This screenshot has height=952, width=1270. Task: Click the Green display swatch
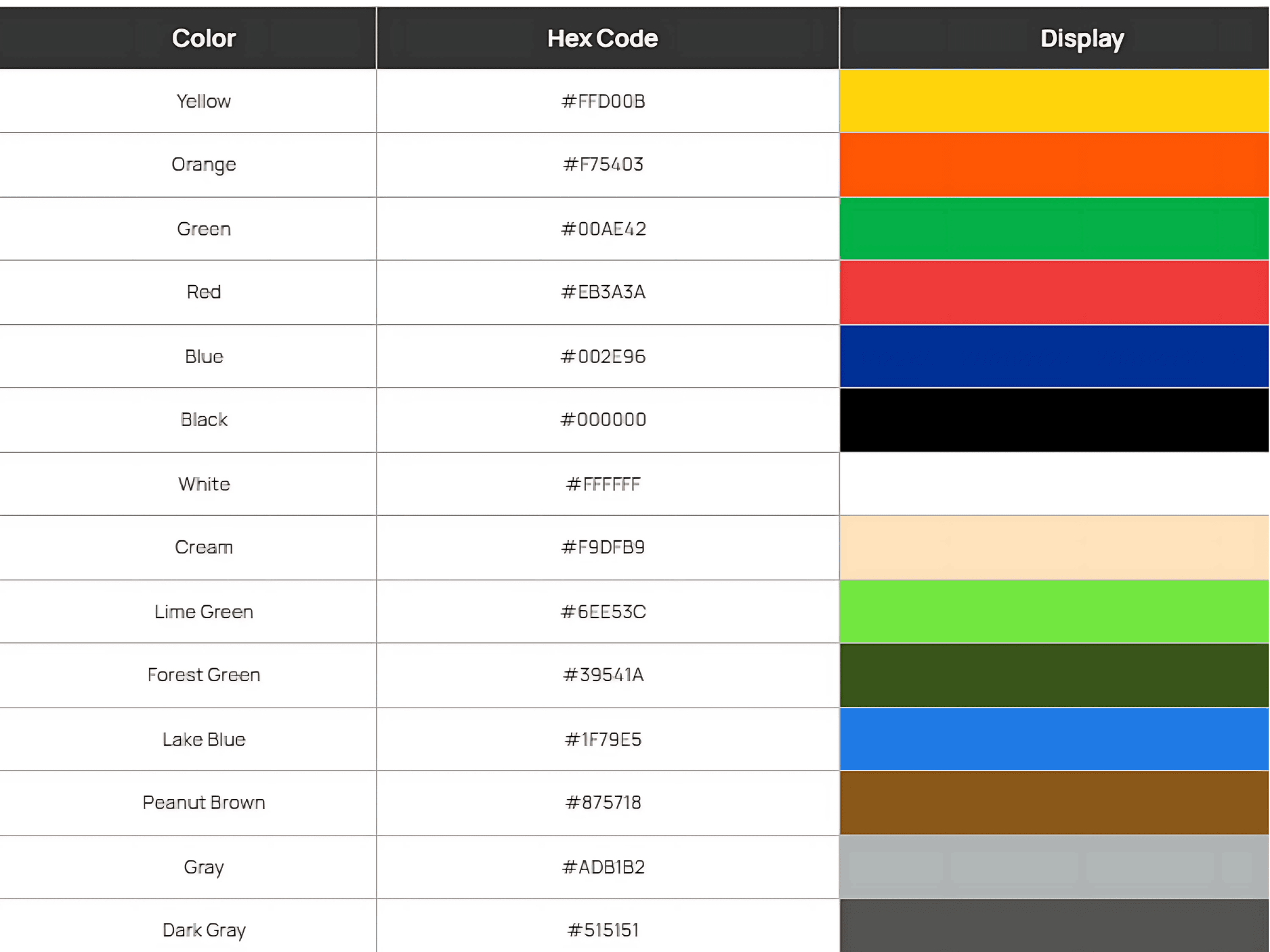tap(1053, 229)
